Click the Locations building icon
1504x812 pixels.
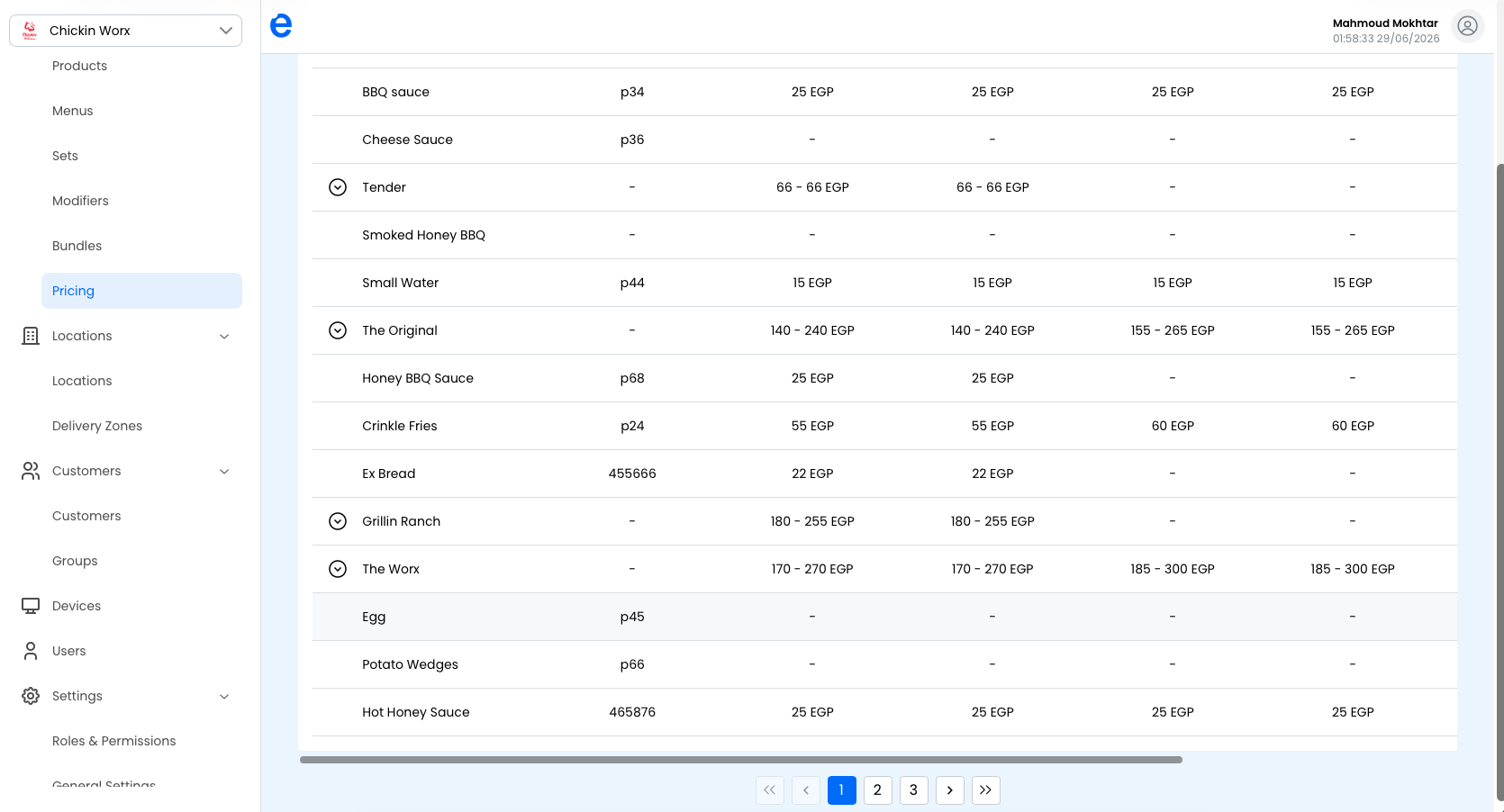31,336
